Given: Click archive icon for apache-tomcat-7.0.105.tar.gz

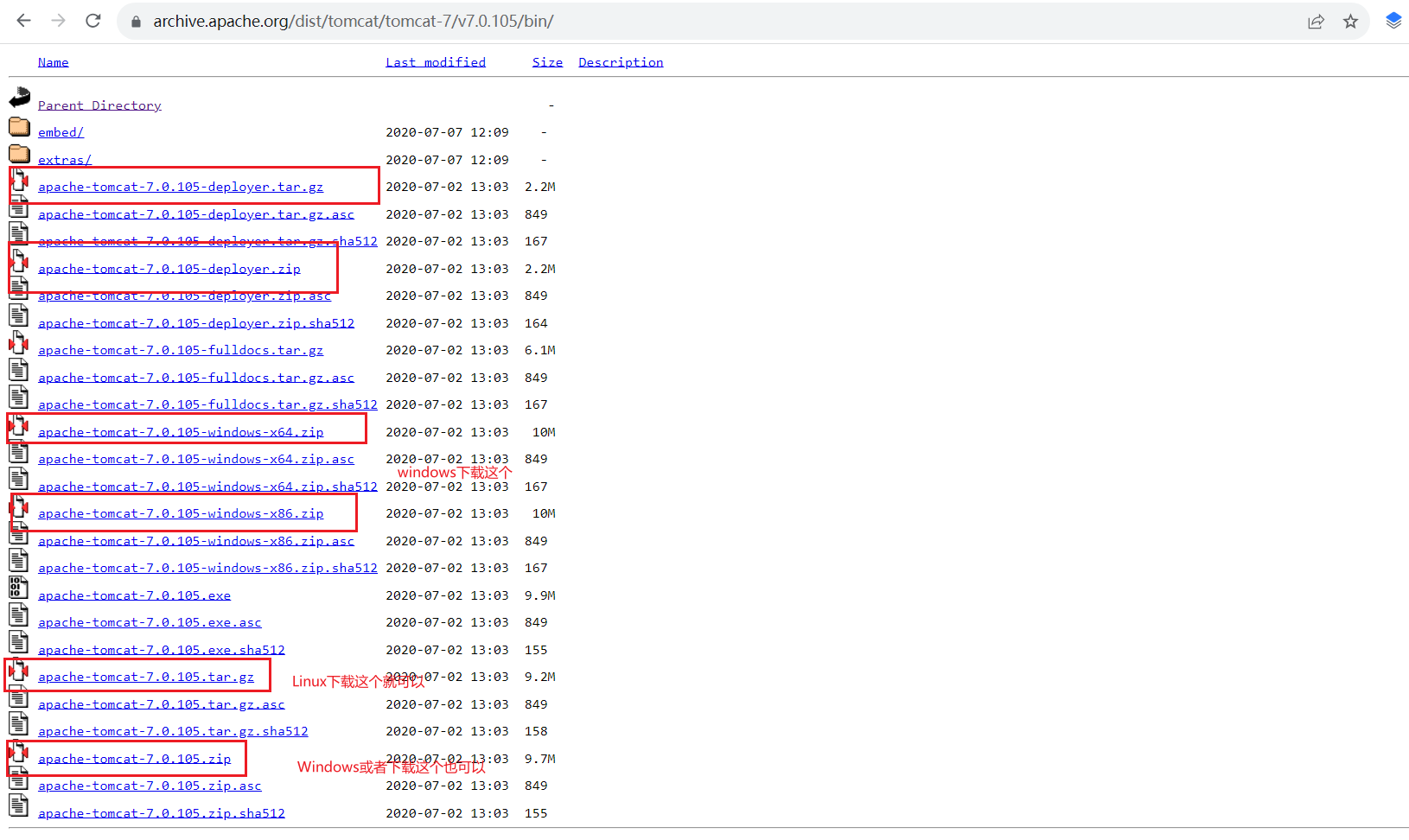Looking at the screenshot, I should [x=19, y=671].
